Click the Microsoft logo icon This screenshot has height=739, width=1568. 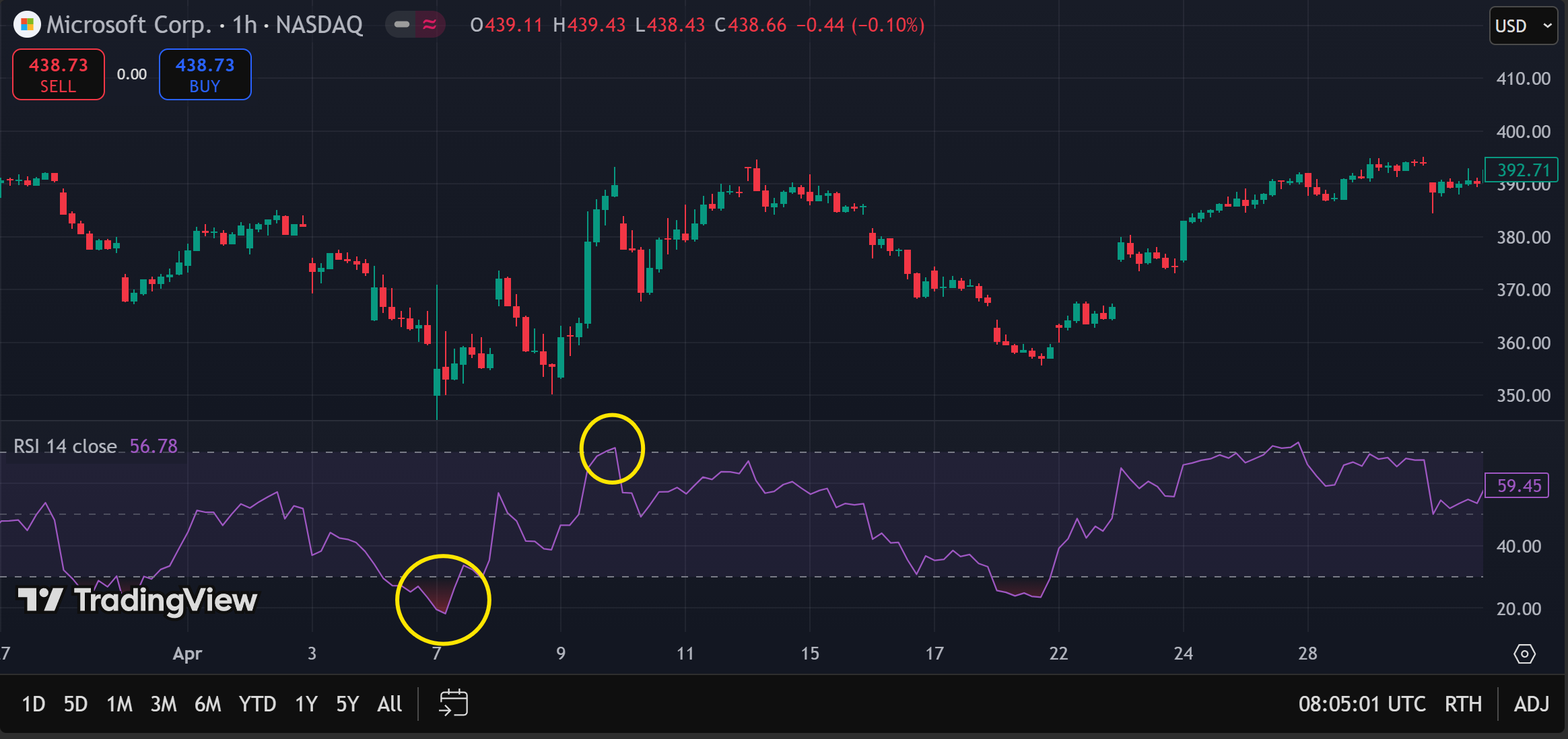pos(27,25)
